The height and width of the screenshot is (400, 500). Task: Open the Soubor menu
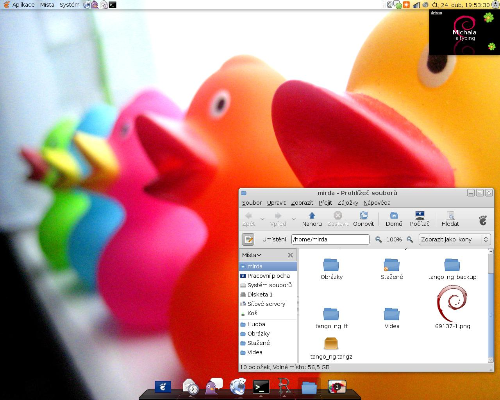(252, 203)
